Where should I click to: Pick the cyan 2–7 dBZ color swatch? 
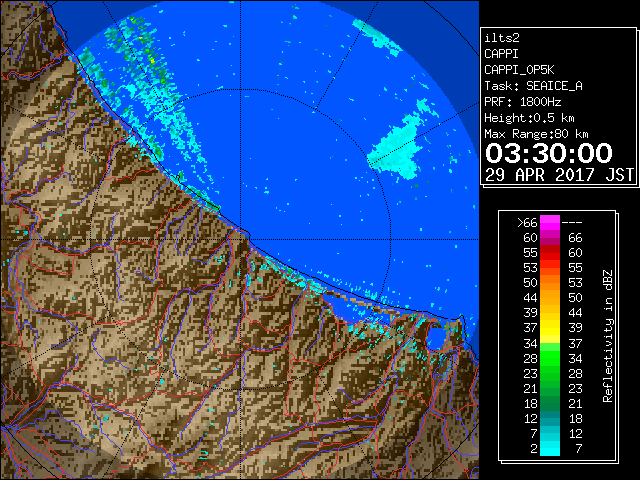pos(550,448)
